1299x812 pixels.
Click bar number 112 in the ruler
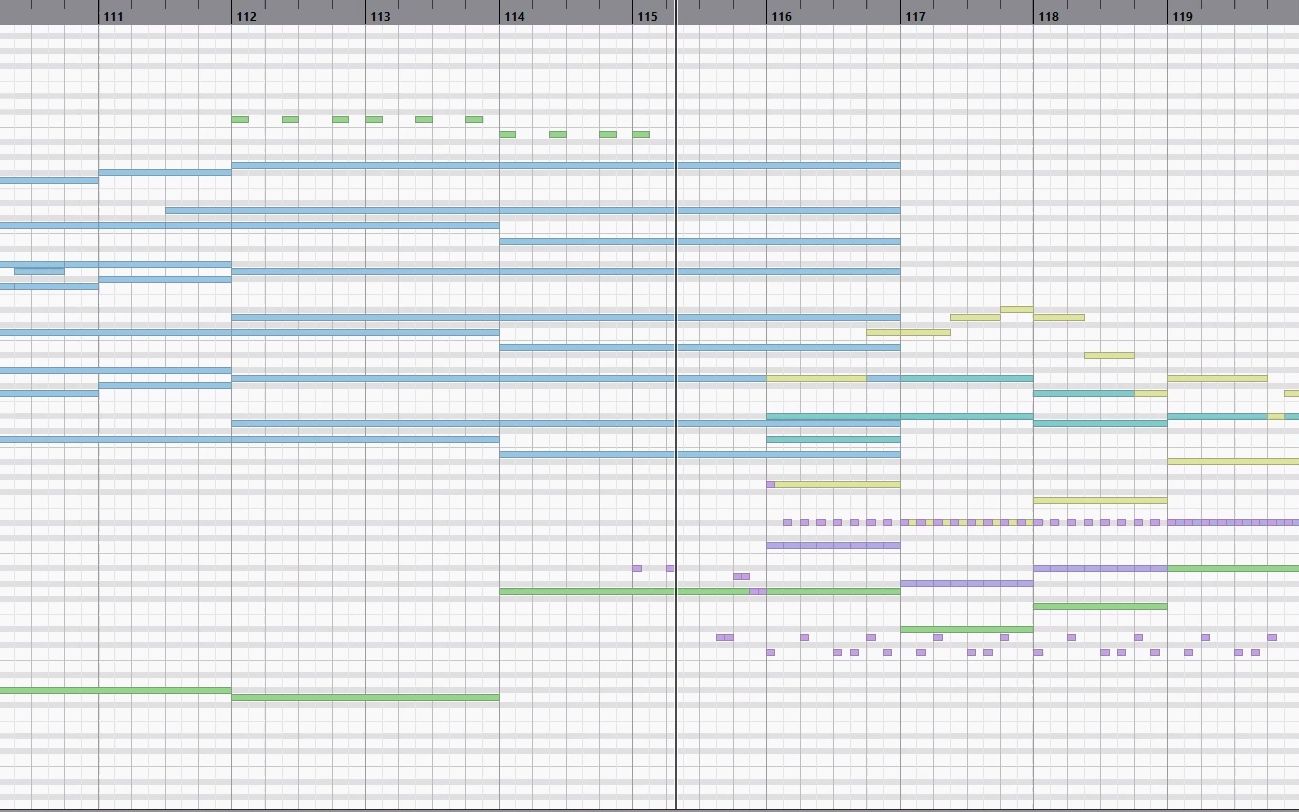pos(246,17)
